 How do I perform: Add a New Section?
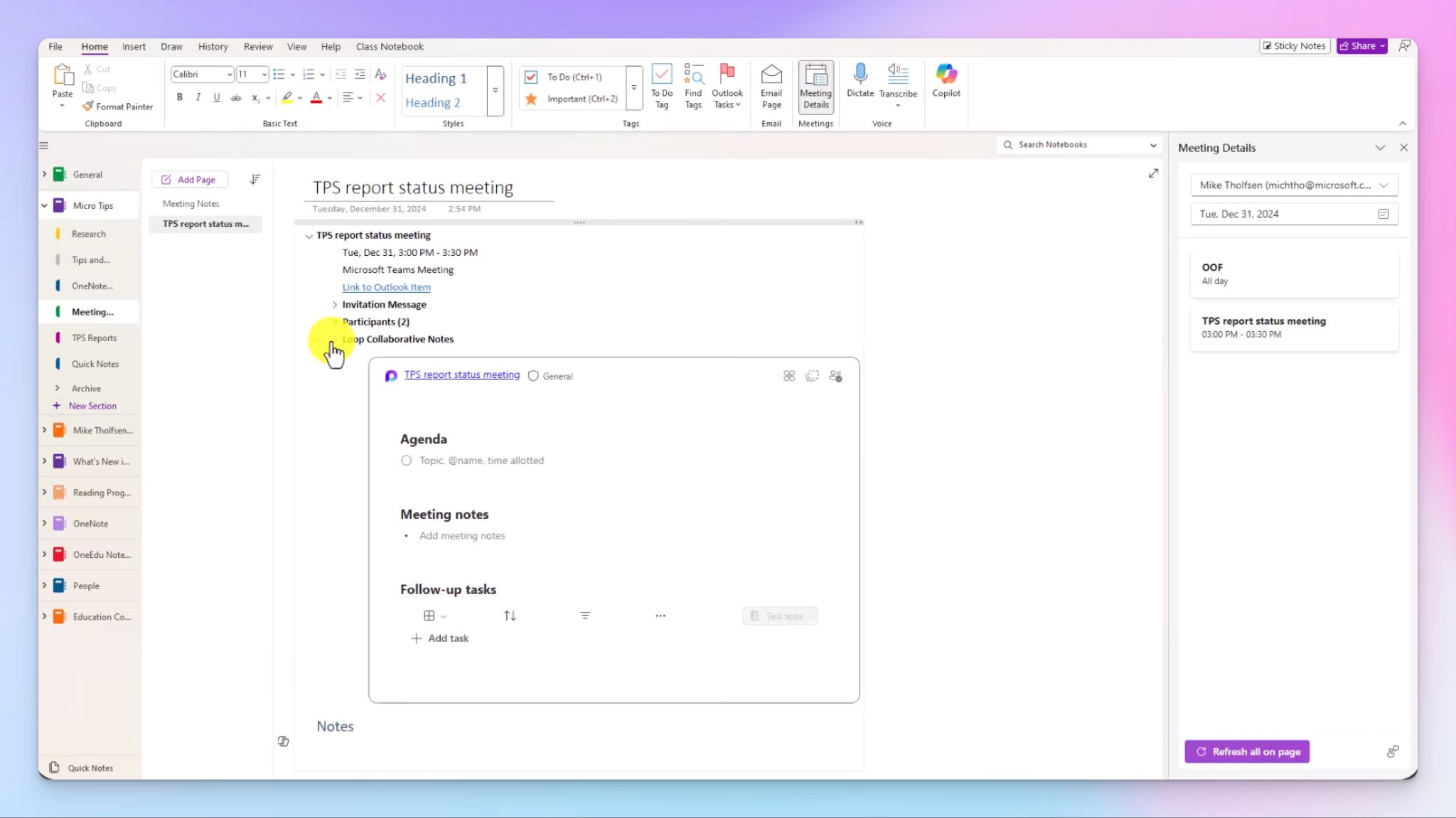pyautogui.click(x=86, y=406)
